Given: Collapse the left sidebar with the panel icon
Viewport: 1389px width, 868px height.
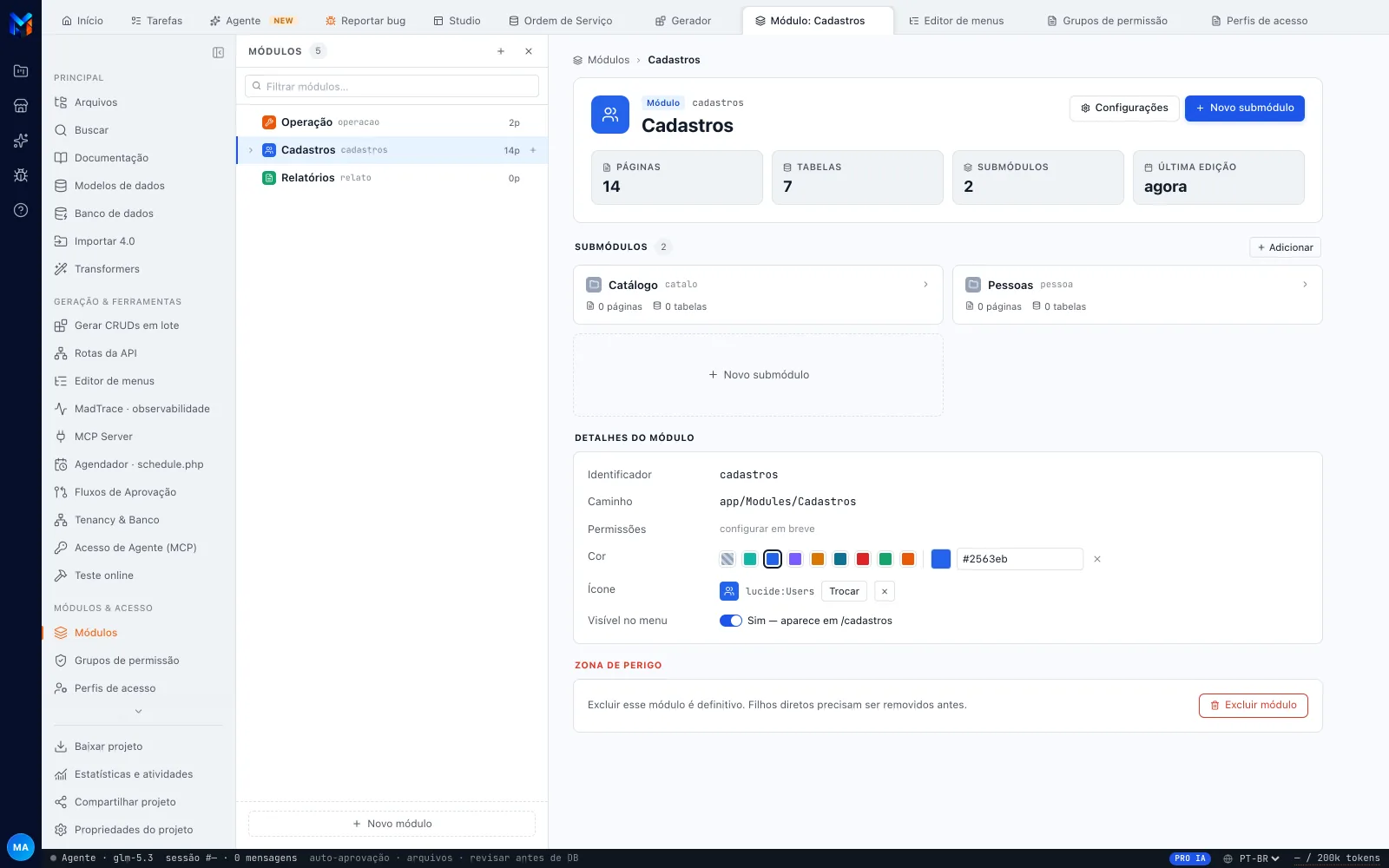Looking at the screenshot, I should point(218,52).
